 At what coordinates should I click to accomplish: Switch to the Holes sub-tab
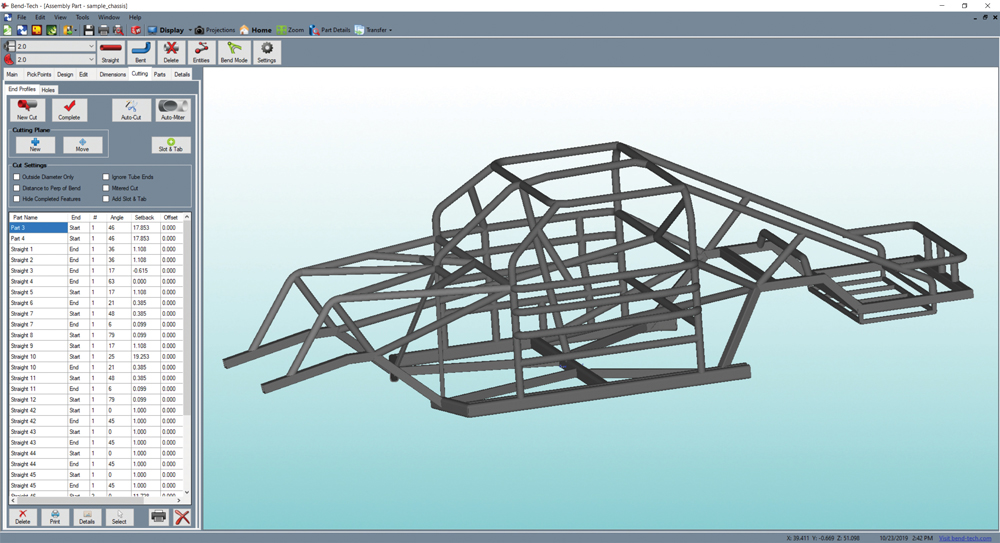(48, 90)
